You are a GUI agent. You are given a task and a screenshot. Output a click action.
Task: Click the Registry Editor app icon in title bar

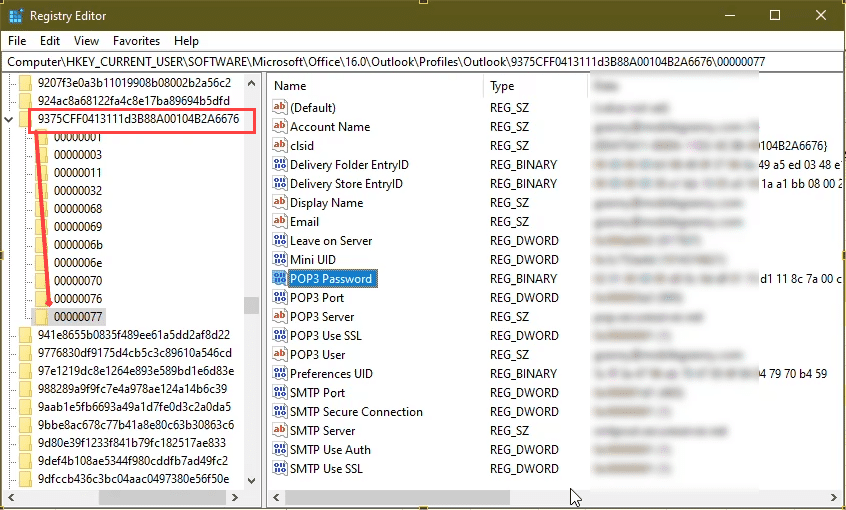coord(16,16)
